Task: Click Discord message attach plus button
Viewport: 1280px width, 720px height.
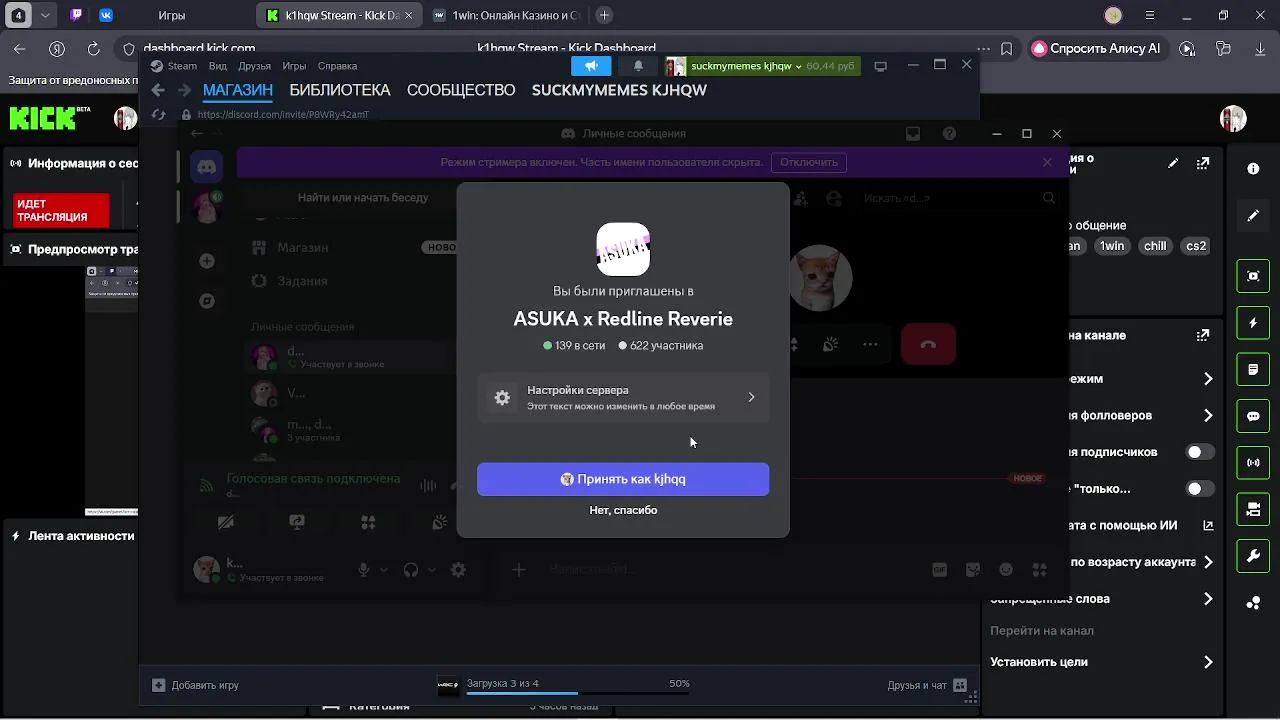Action: point(518,569)
